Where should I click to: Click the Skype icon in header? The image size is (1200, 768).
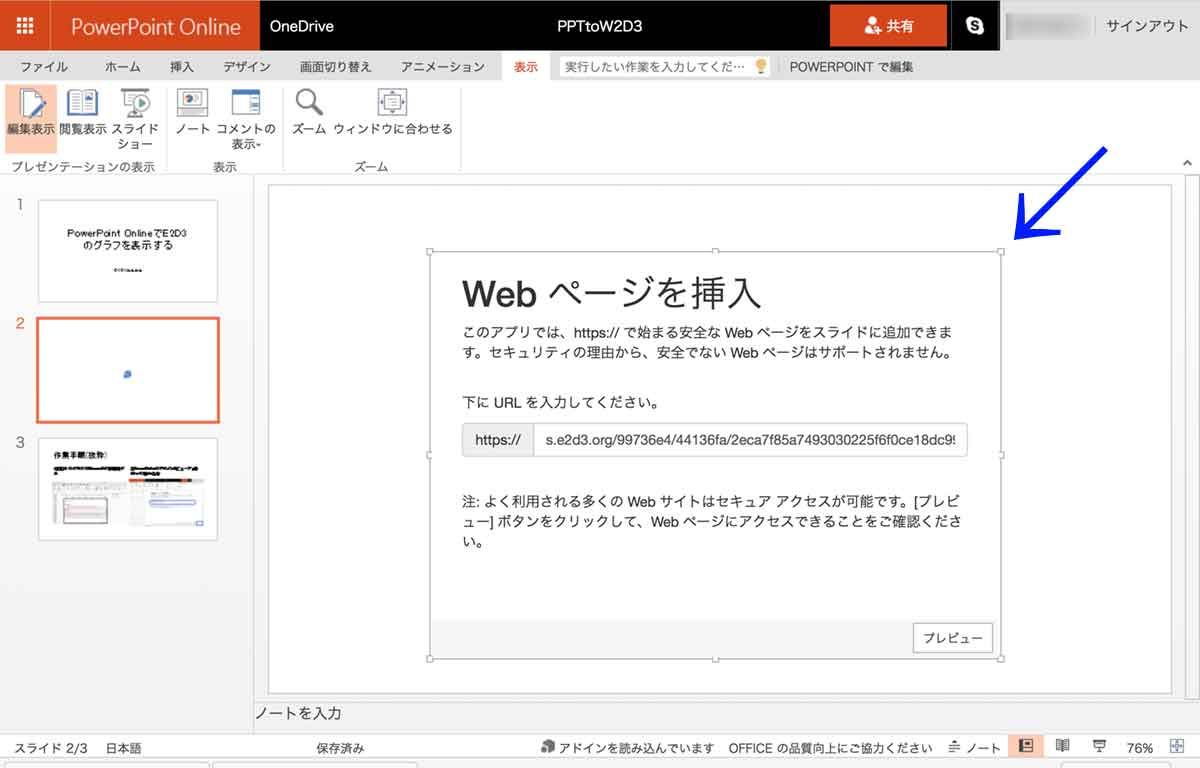(x=975, y=26)
